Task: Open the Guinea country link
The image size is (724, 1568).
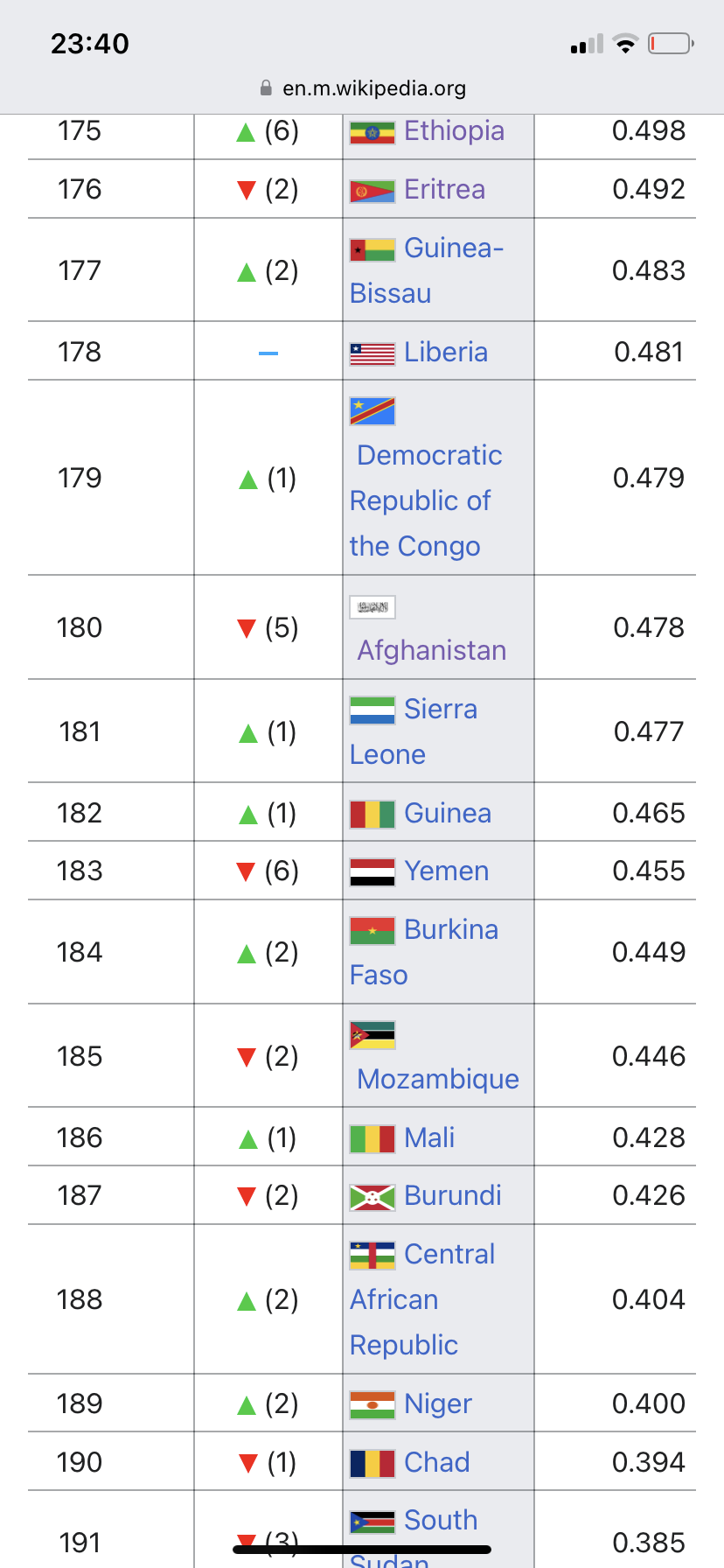Action: tap(448, 813)
